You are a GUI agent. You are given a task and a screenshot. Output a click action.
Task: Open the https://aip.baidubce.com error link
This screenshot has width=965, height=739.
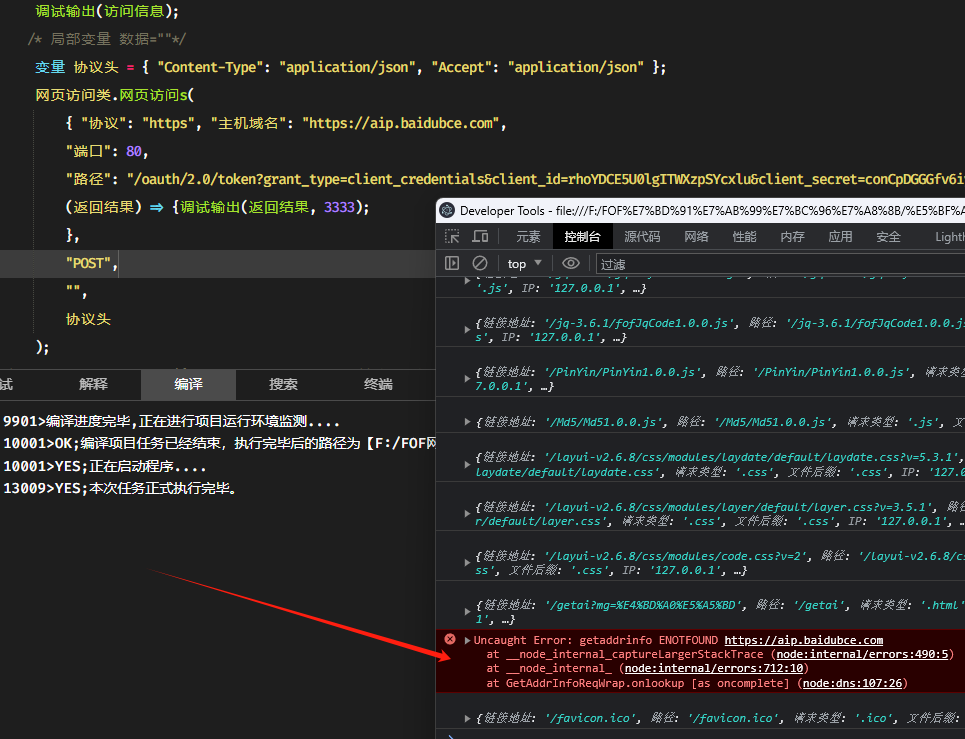[803, 641]
